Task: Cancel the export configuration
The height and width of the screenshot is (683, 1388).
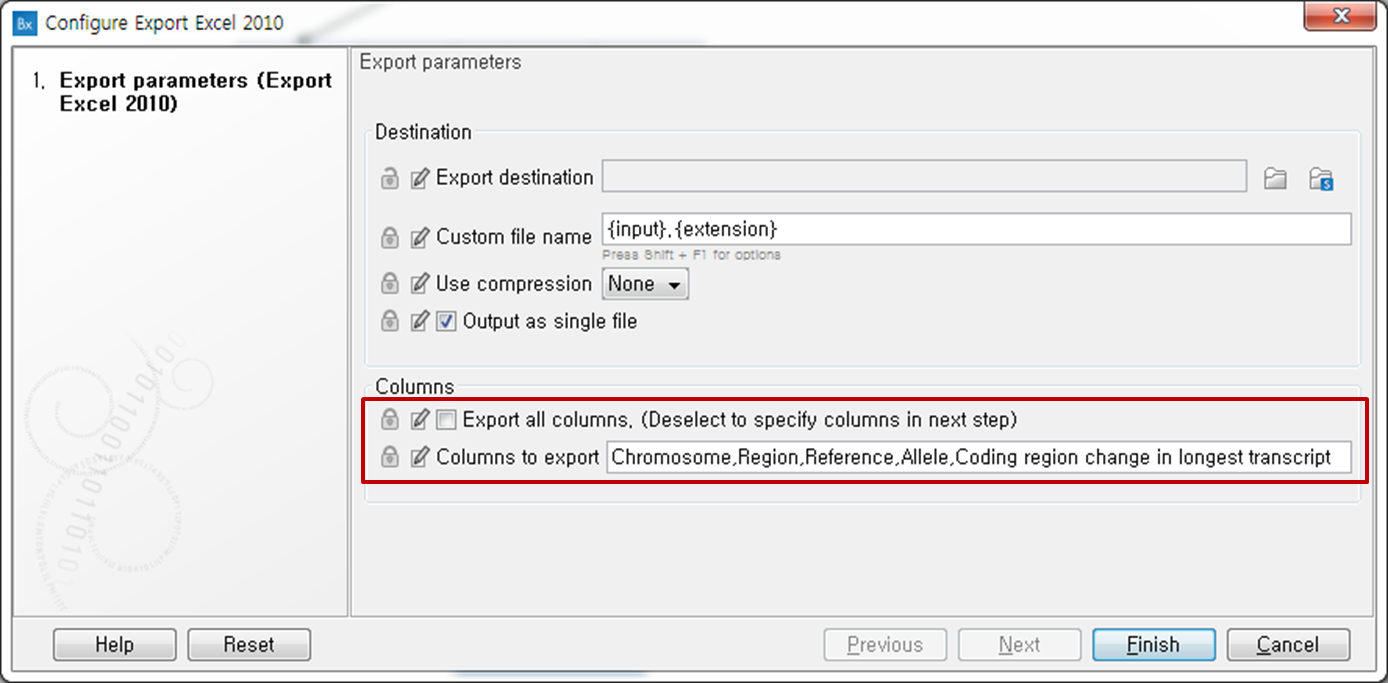Action: click(x=1288, y=645)
